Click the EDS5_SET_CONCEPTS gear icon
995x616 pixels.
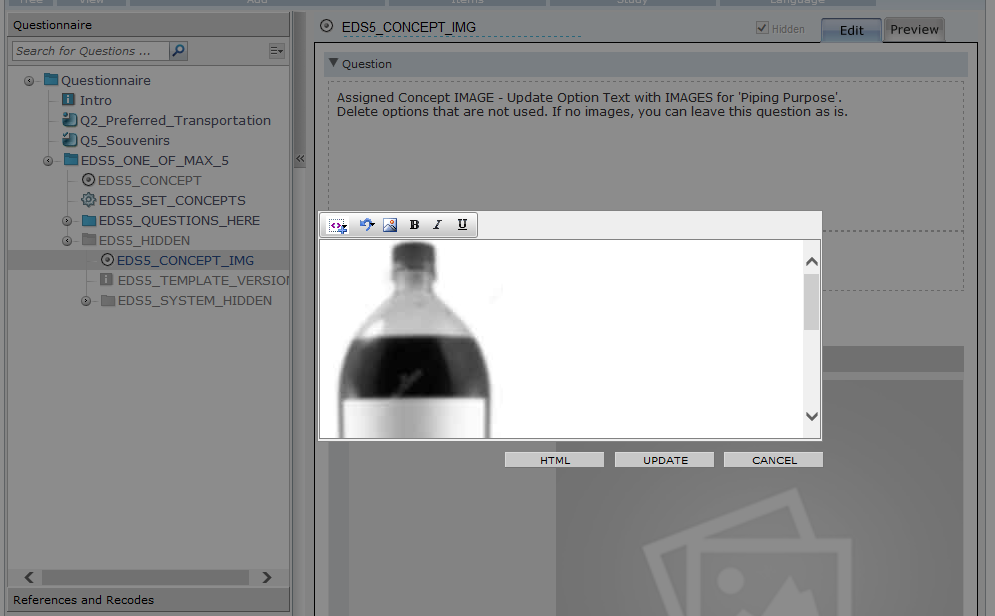tap(88, 200)
